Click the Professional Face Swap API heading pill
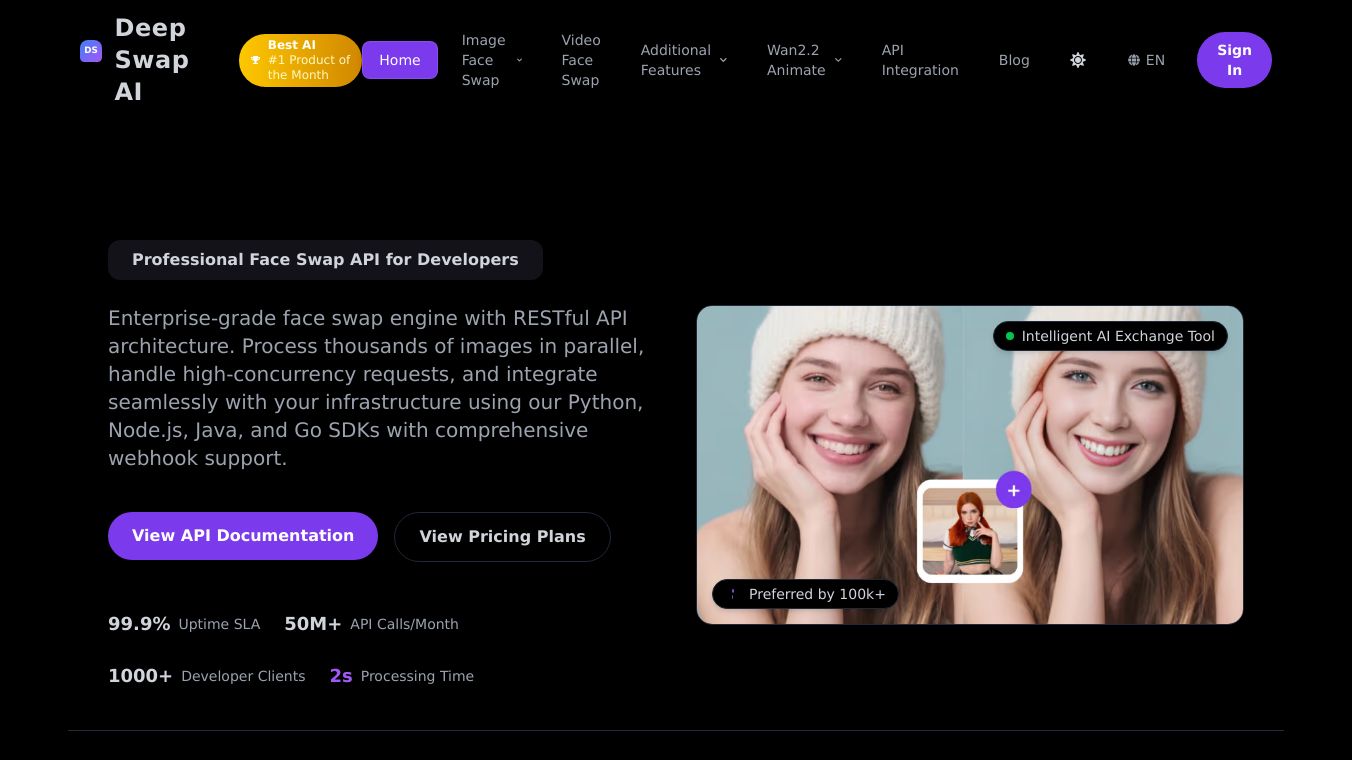1352x760 pixels. [325, 260]
